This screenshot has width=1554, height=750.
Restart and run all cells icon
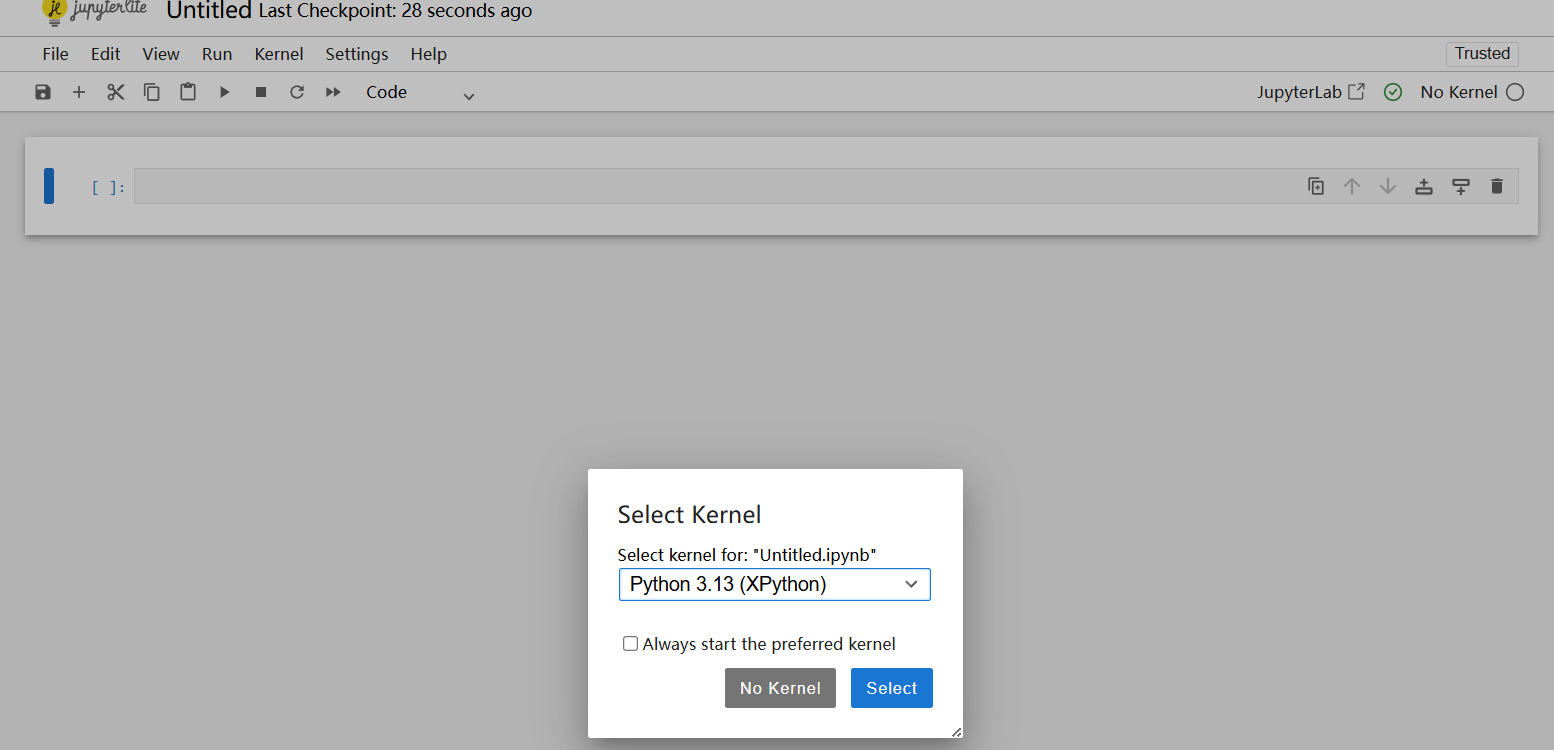tap(333, 92)
